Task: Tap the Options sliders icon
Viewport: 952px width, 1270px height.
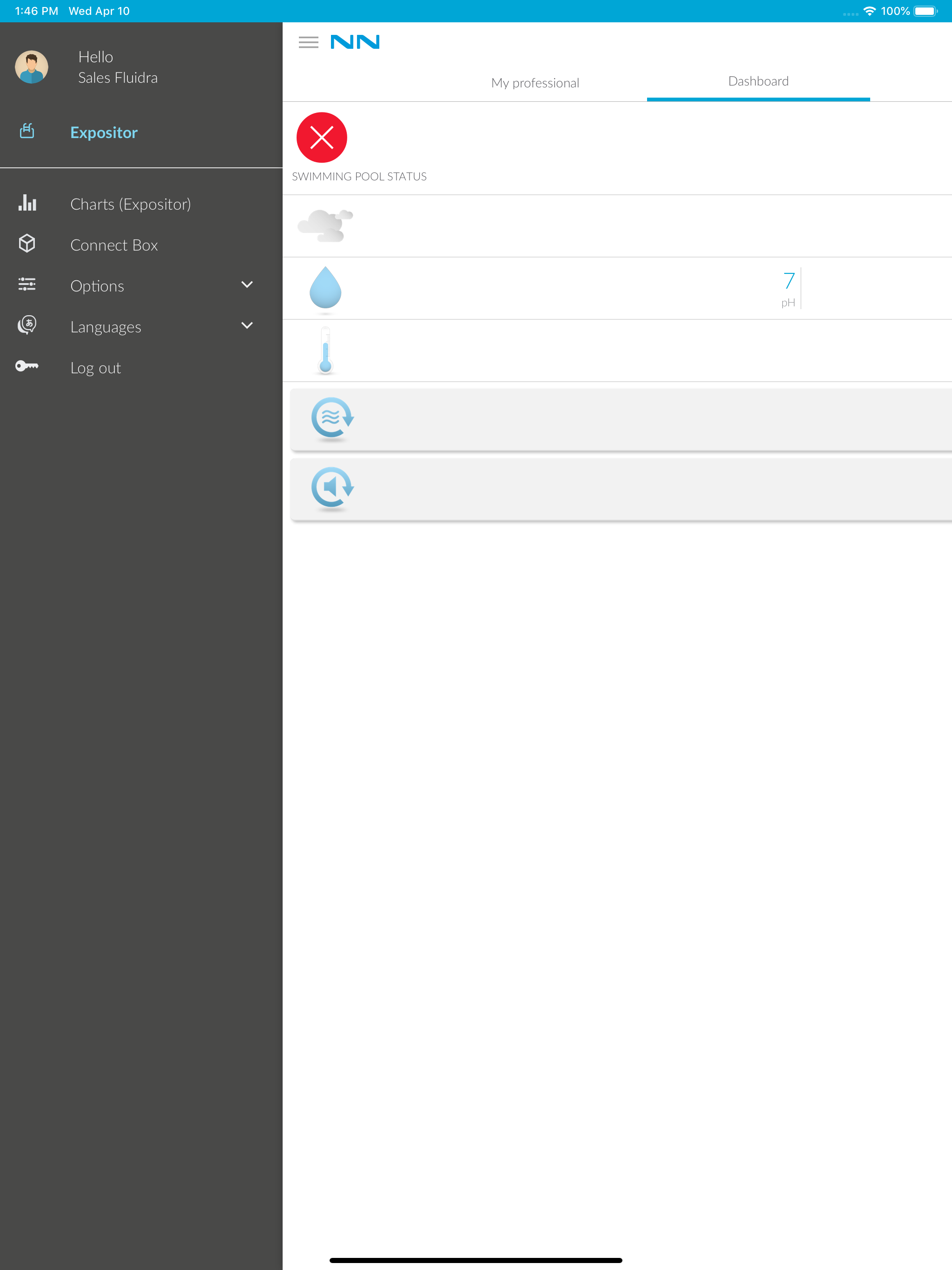Action: 27,284
